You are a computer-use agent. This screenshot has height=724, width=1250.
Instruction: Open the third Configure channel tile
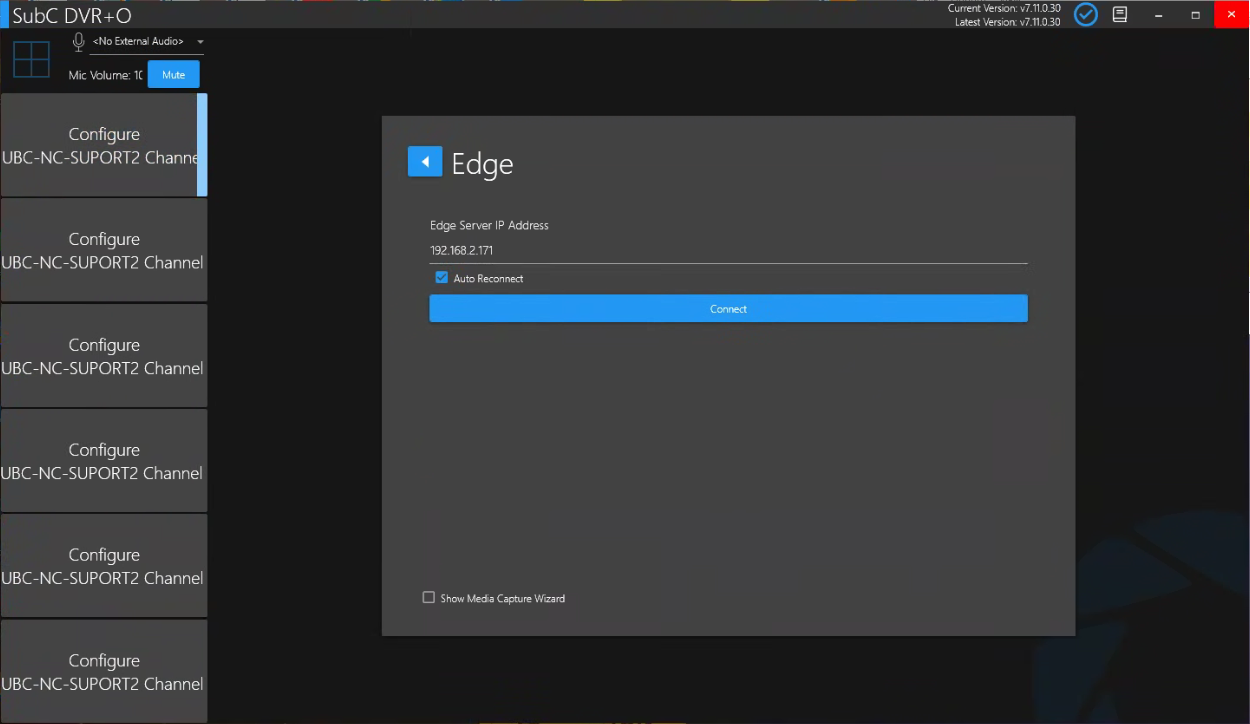click(x=103, y=356)
